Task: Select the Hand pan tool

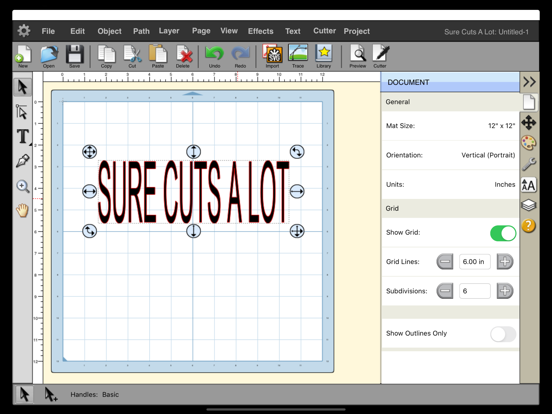Action: coord(22,211)
